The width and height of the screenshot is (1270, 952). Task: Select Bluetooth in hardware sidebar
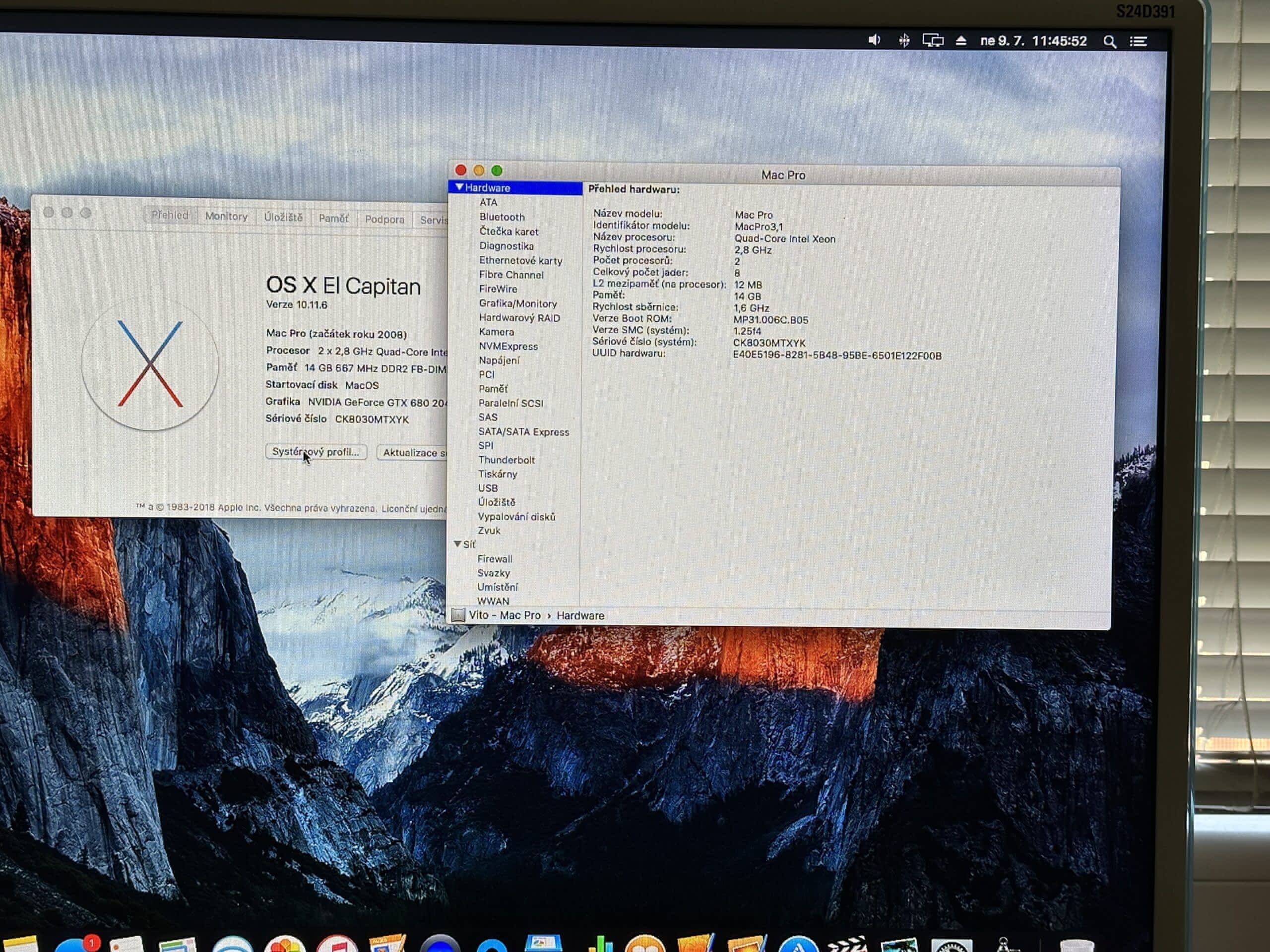coord(502,217)
